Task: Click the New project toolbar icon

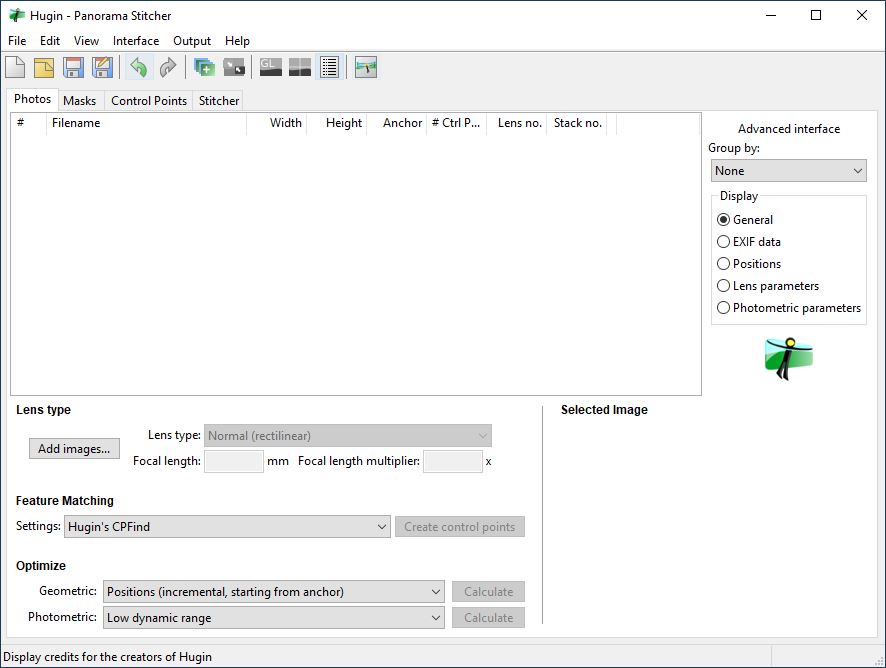Action: [15, 67]
